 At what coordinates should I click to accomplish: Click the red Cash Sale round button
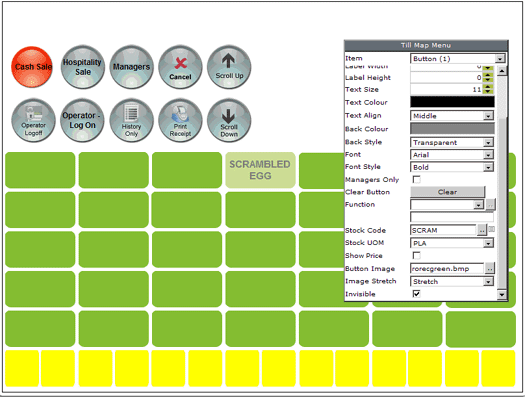32,67
